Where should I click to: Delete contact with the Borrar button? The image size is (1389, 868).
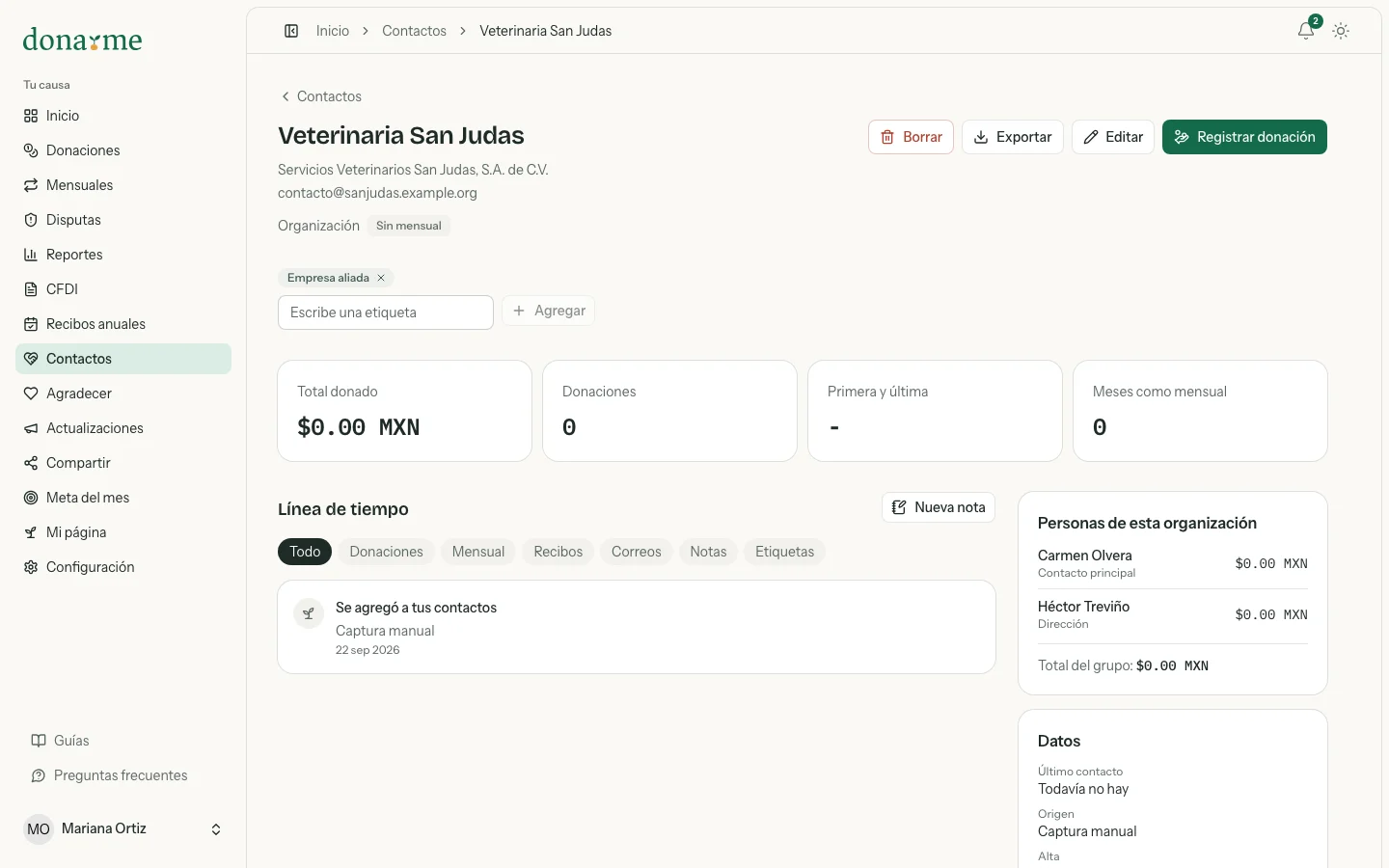(911, 137)
